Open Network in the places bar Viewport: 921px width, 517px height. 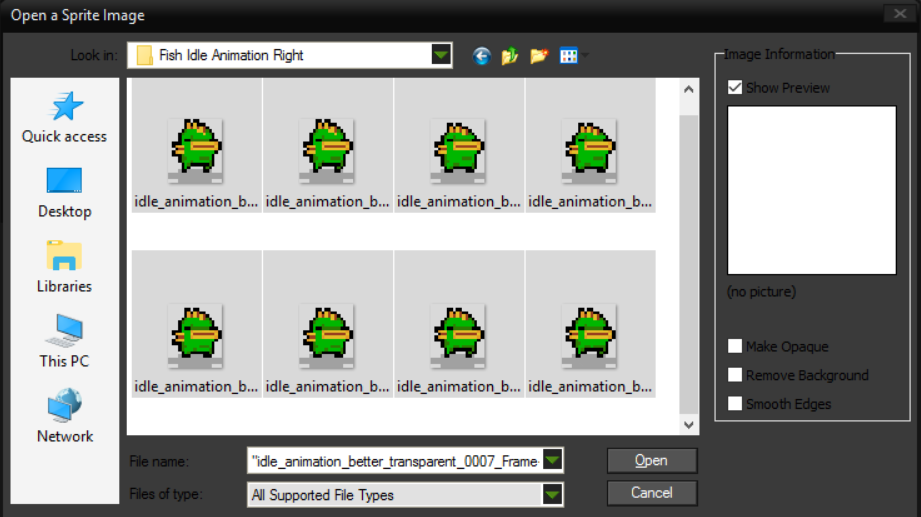(65, 417)
